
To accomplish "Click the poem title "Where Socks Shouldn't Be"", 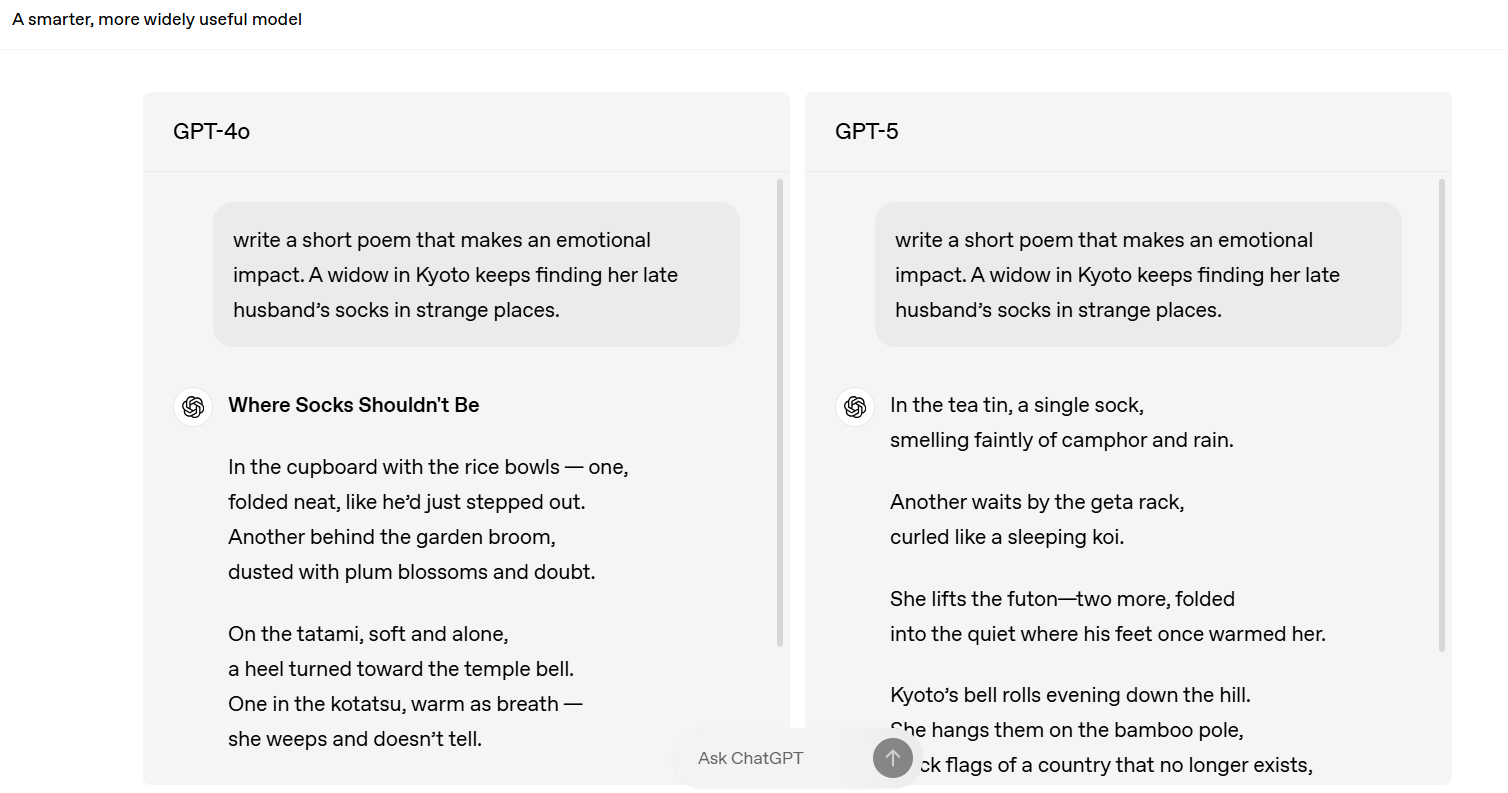I will [354, 405].
